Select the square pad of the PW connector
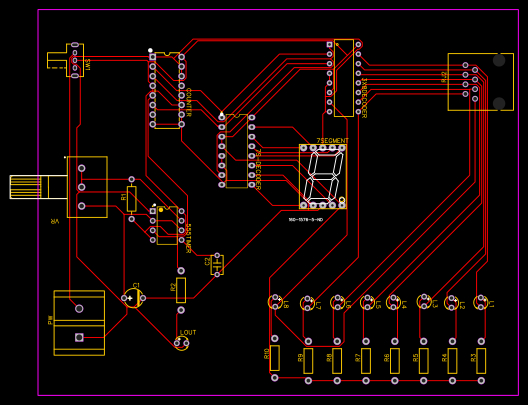The height and width of the screenshot is (405, 528). click(x=79, y=337)
